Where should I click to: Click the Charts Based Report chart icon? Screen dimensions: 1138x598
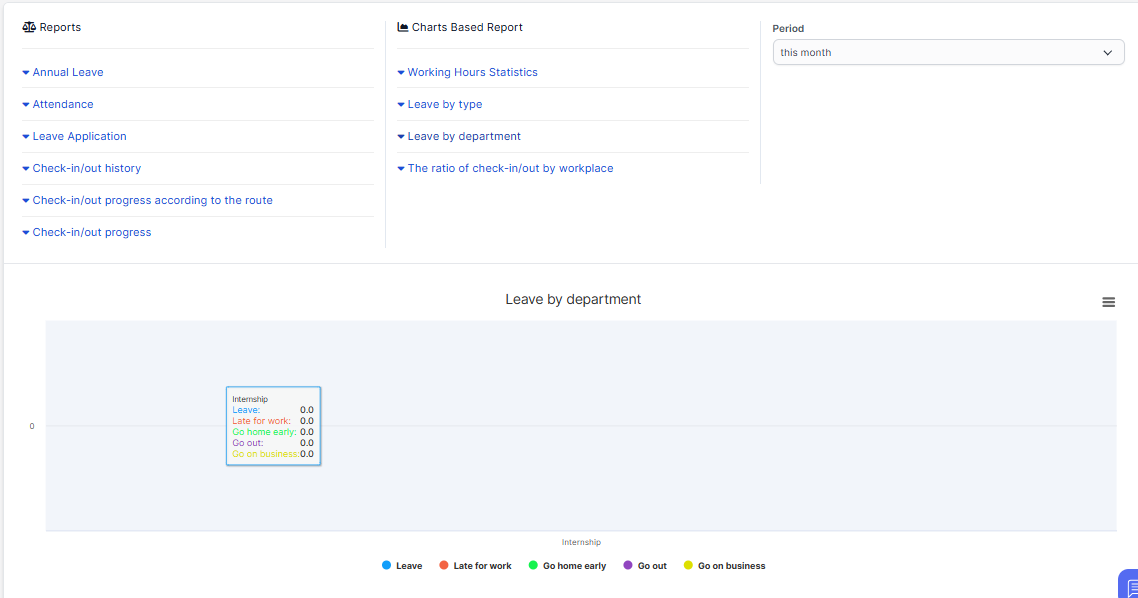[403, 27]
